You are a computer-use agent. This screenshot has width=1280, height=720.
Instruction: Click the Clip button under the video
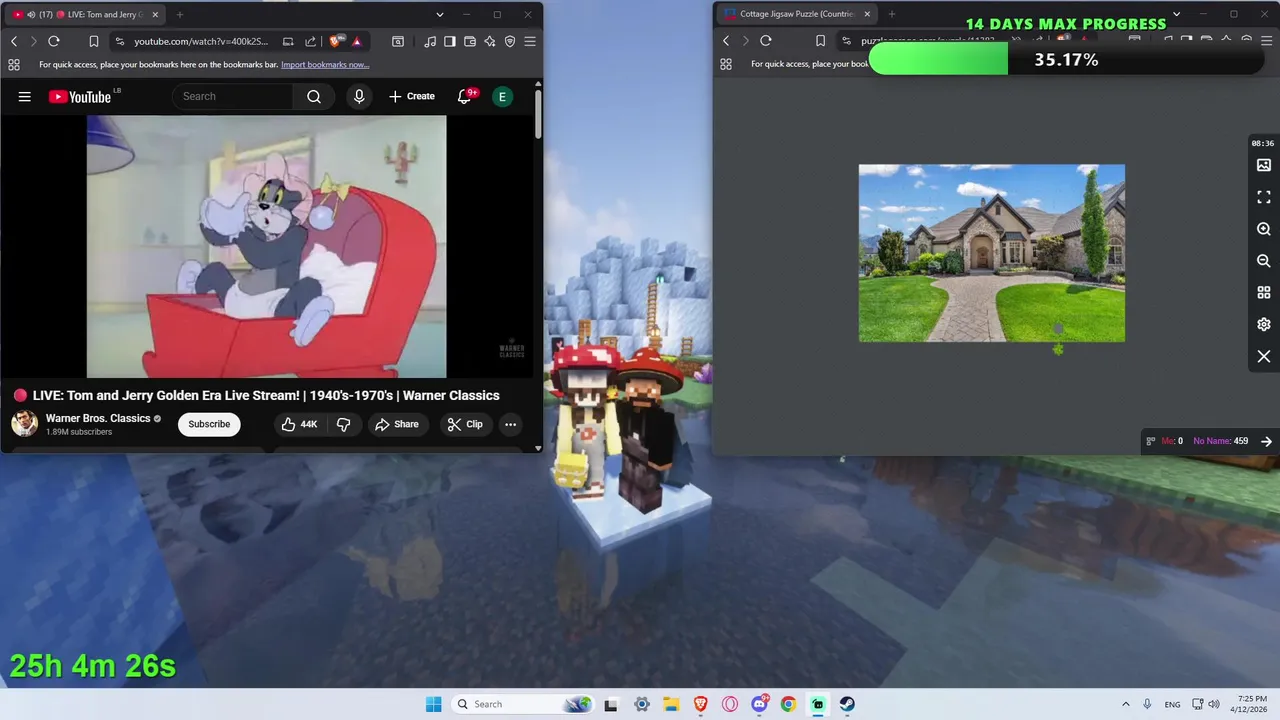pos(465,424)
